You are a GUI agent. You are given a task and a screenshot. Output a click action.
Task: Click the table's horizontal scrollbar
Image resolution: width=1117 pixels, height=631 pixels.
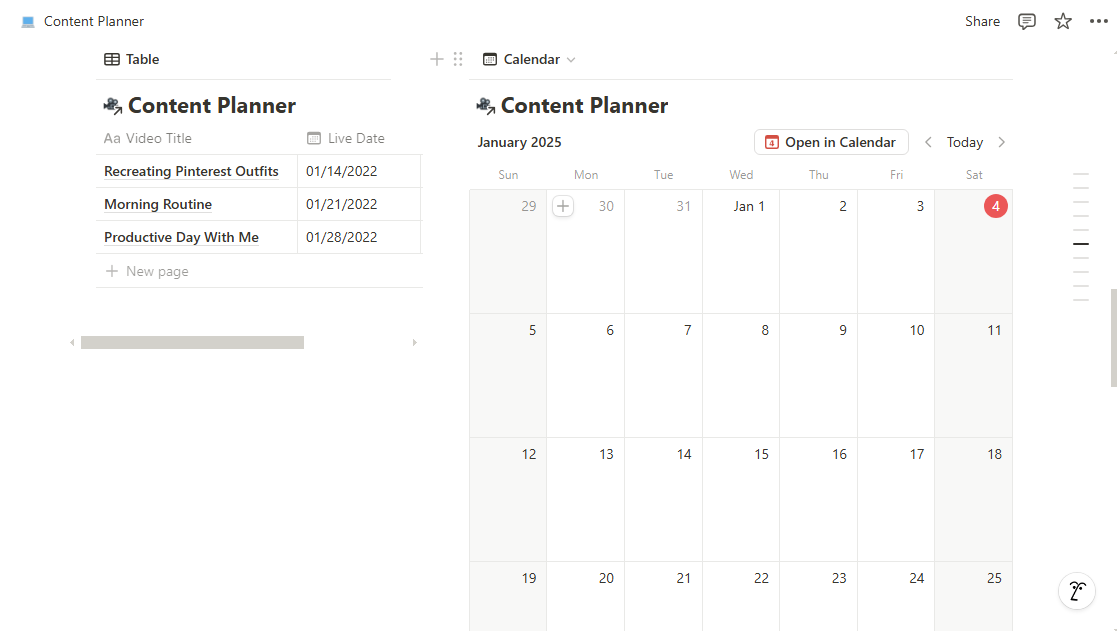click(192, 343)
